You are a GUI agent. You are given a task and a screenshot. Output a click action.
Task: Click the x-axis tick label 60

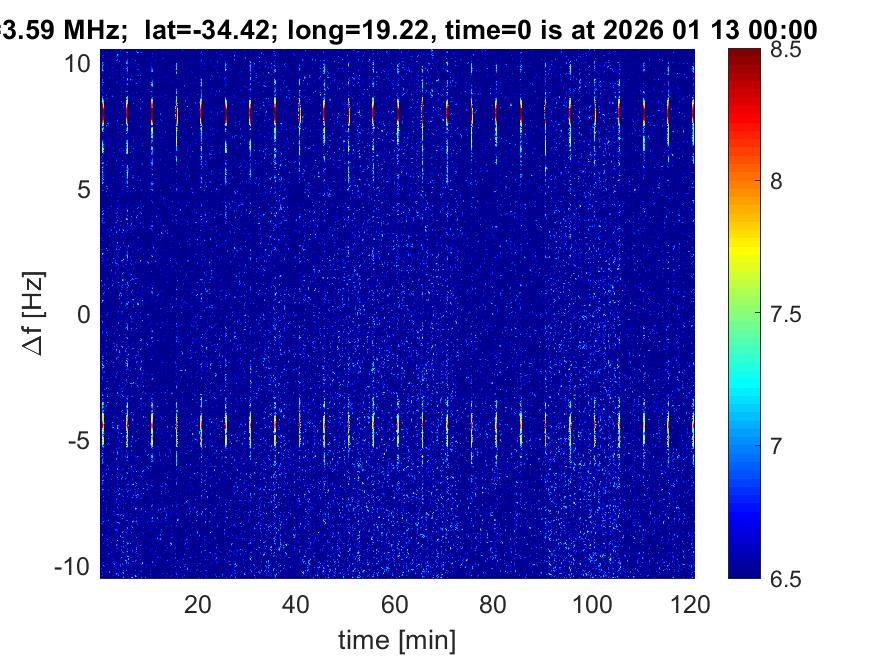point(396,604)
